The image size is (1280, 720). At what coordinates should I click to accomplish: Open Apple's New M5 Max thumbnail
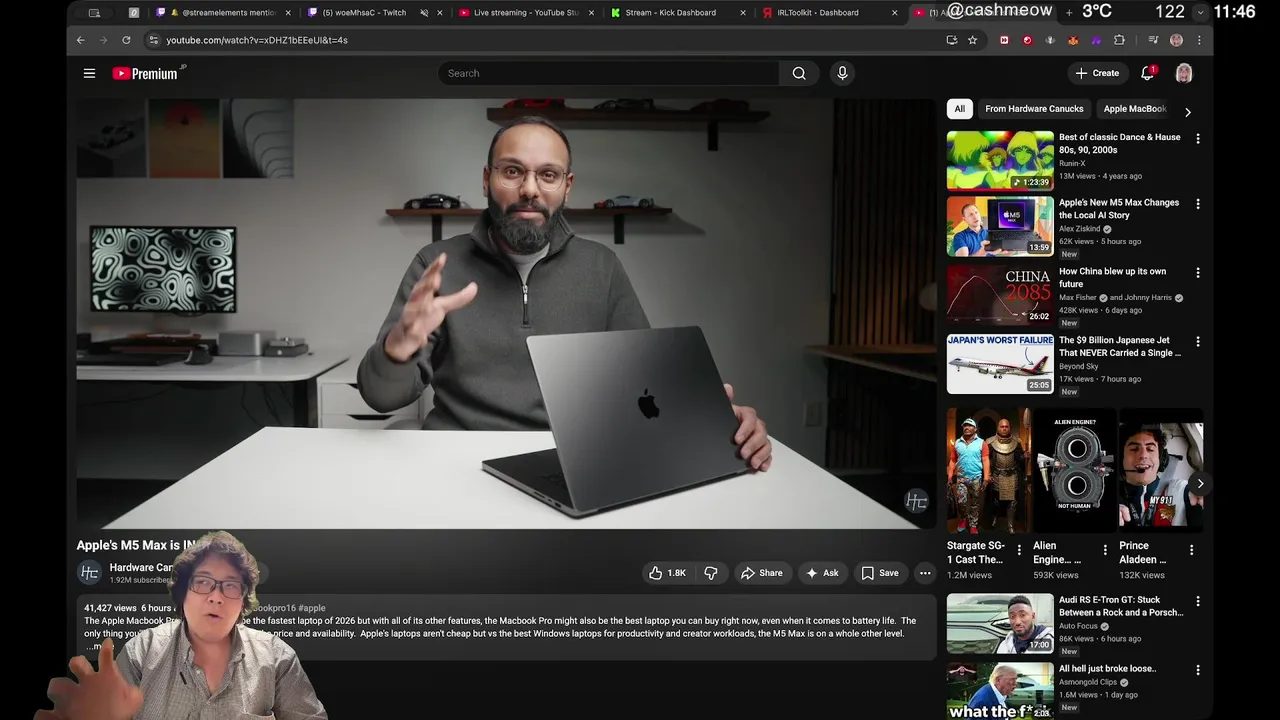(1000, 226)
